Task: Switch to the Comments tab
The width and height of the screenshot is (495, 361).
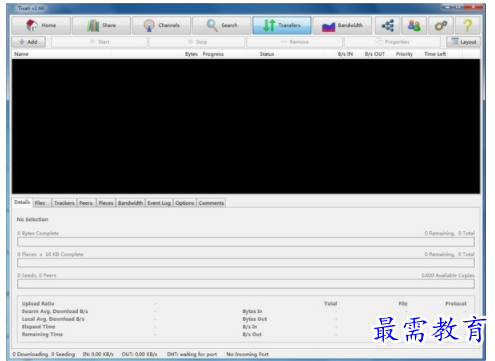Action: 211,203
